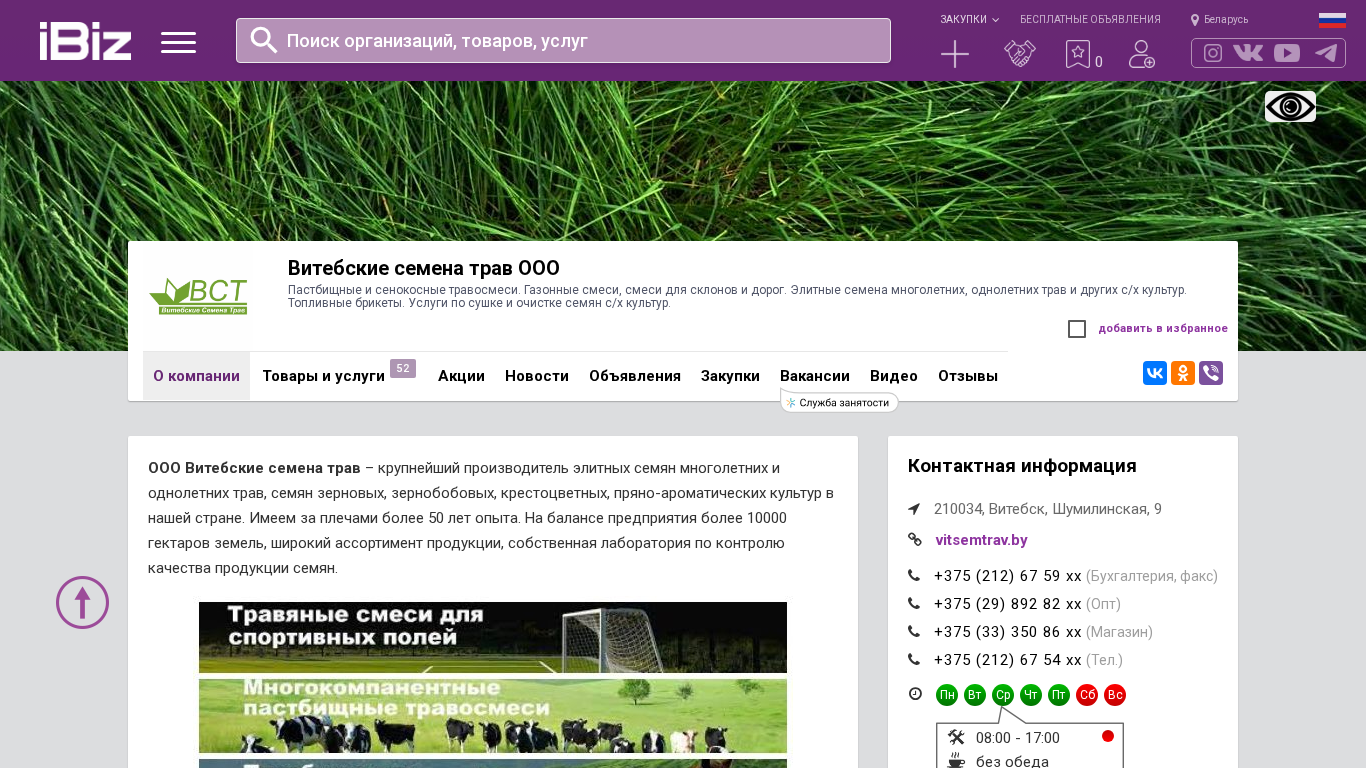Click phone icon beside Опт number

point(914,604)
